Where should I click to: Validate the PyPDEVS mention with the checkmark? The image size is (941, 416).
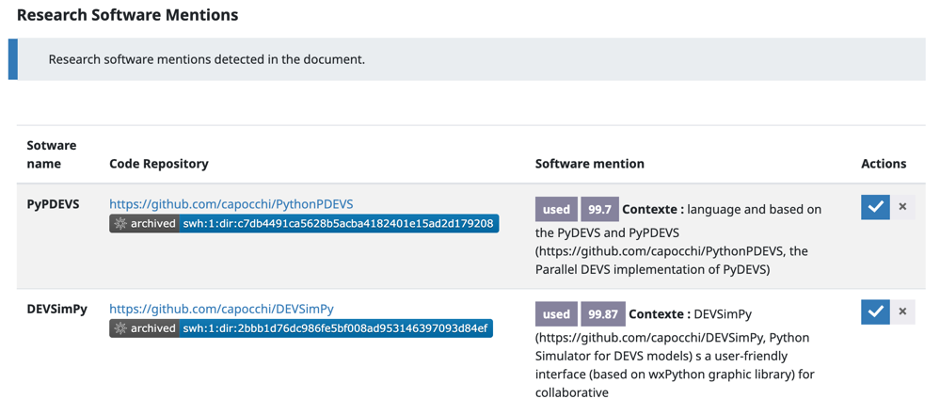(x=875, y=207)
